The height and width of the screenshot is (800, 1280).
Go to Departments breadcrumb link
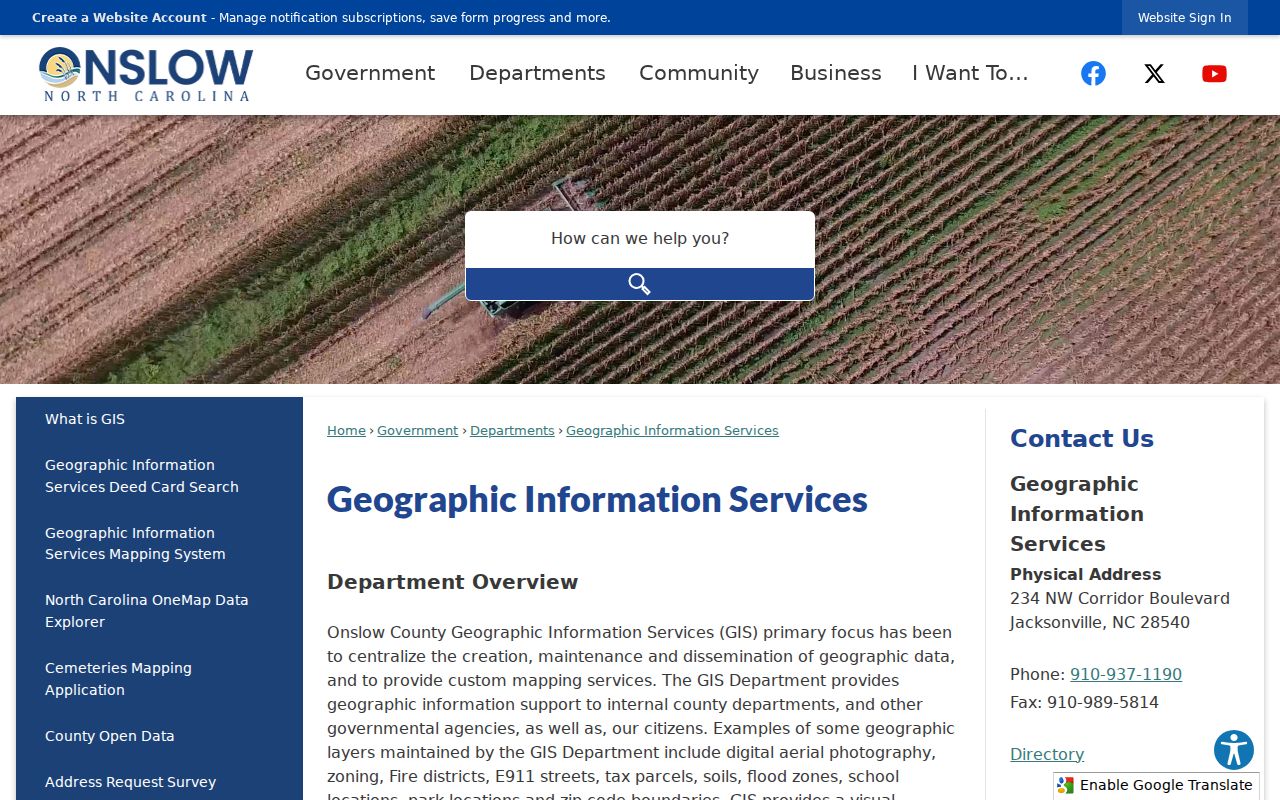pyautogui.click(x=512, y=431)
